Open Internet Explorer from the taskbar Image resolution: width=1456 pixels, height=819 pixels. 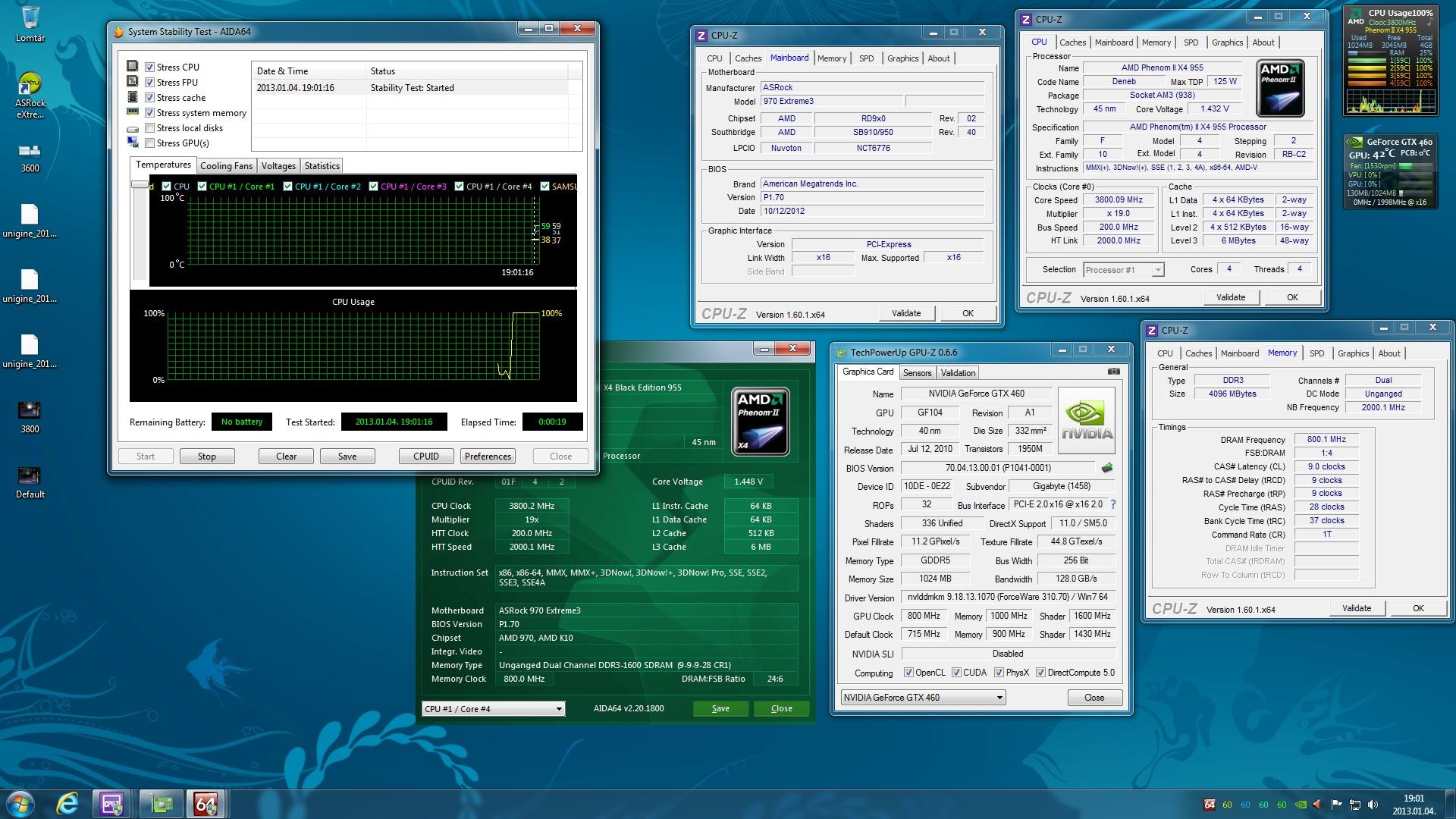tap(68, 803)
